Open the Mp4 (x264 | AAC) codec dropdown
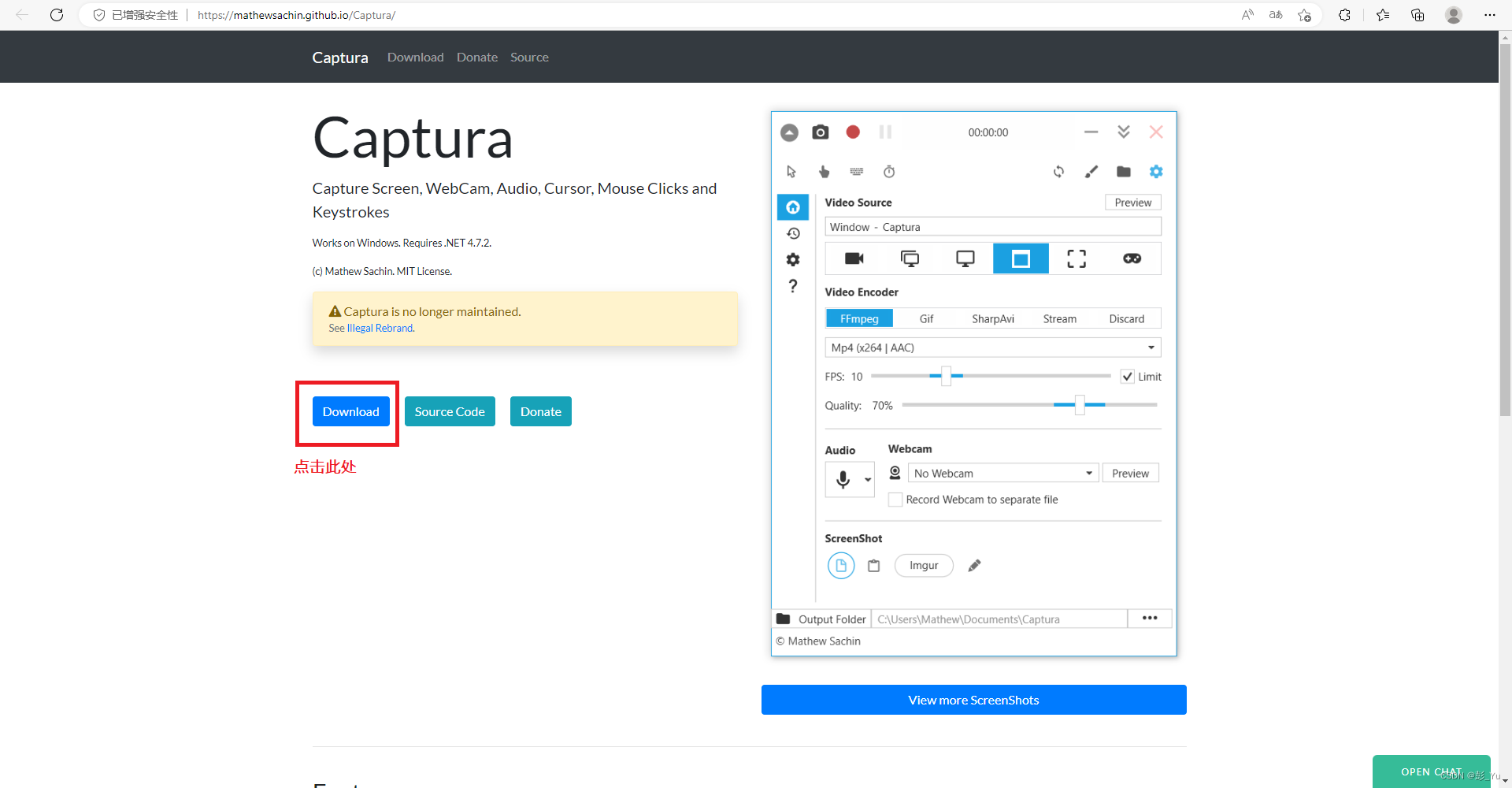Image resolution: width=1512 pixels, height=788 pixels. pos(993,348)
